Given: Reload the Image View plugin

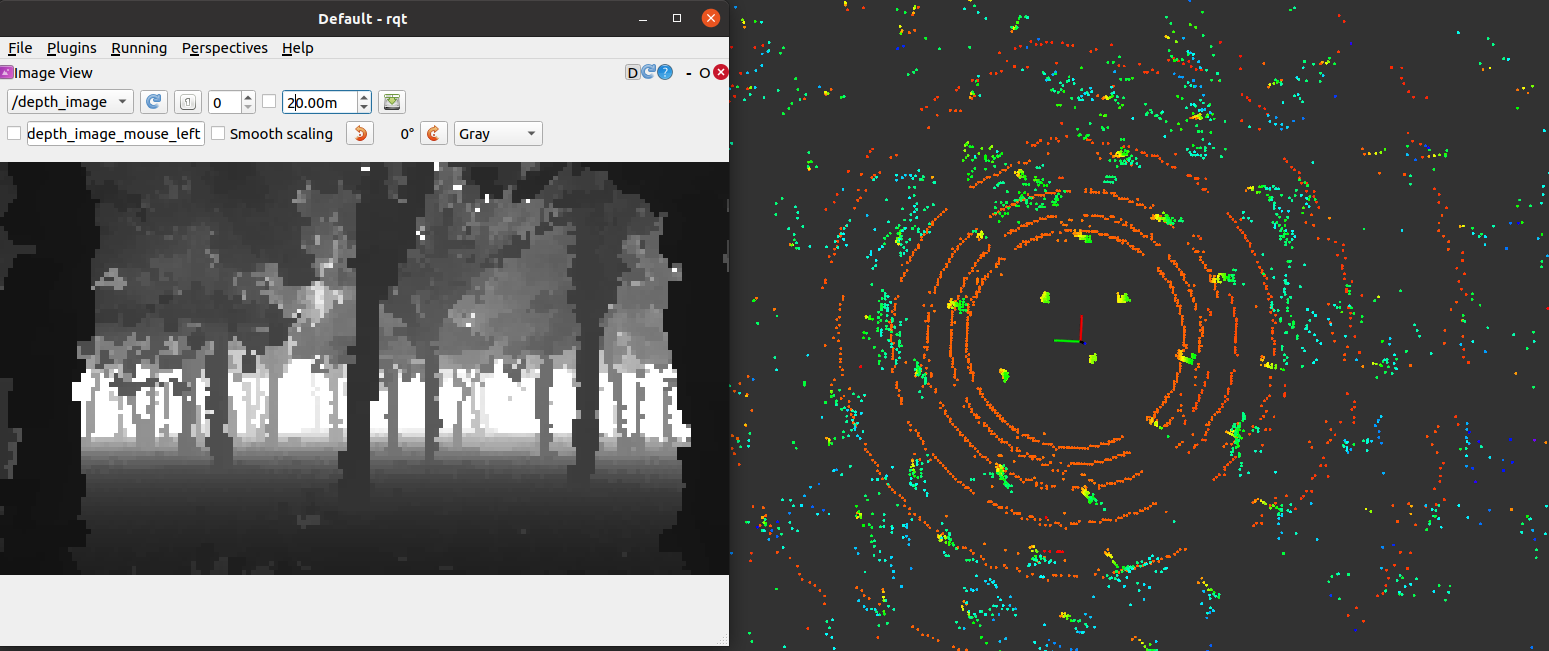Looking at the screenshot, I should pos(648,72).
